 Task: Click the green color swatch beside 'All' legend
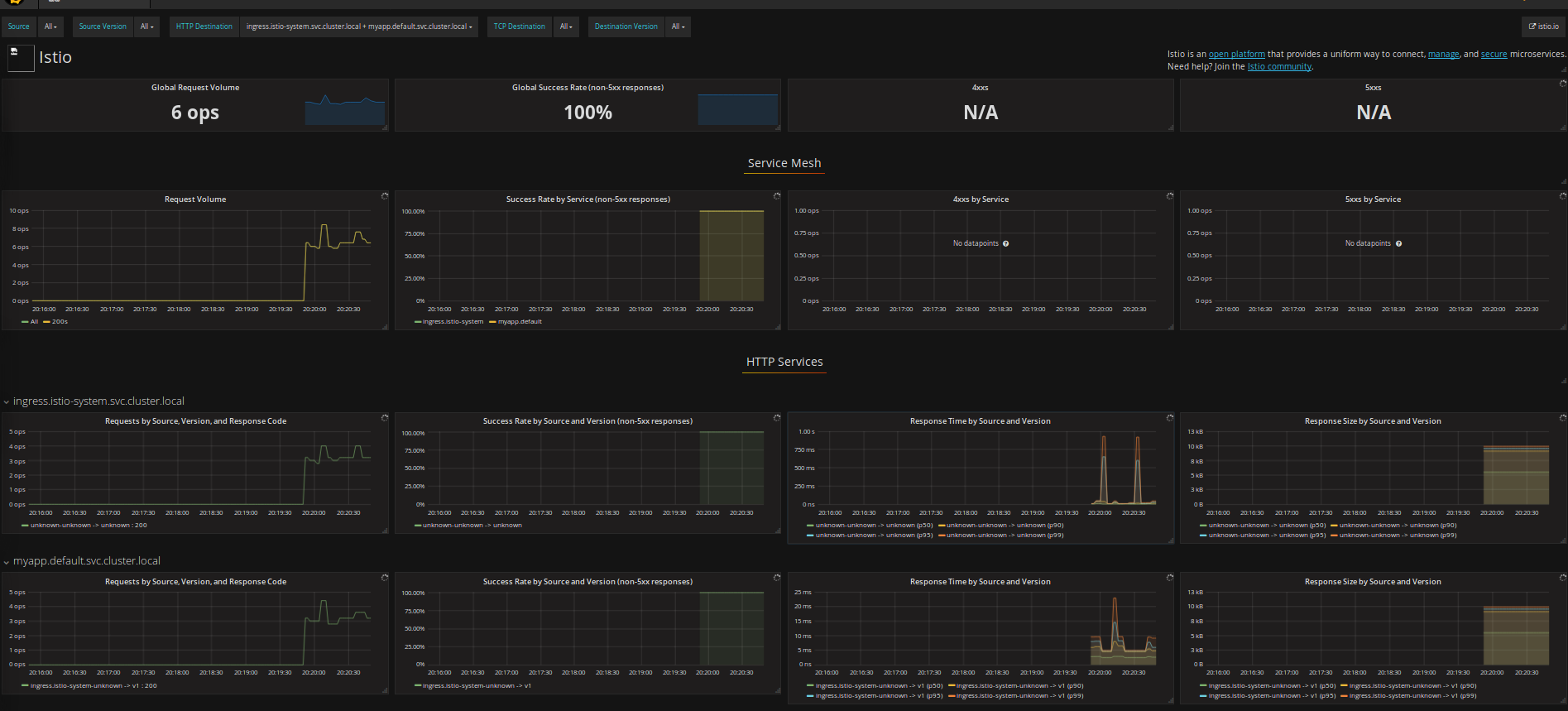tap(25, 322)
